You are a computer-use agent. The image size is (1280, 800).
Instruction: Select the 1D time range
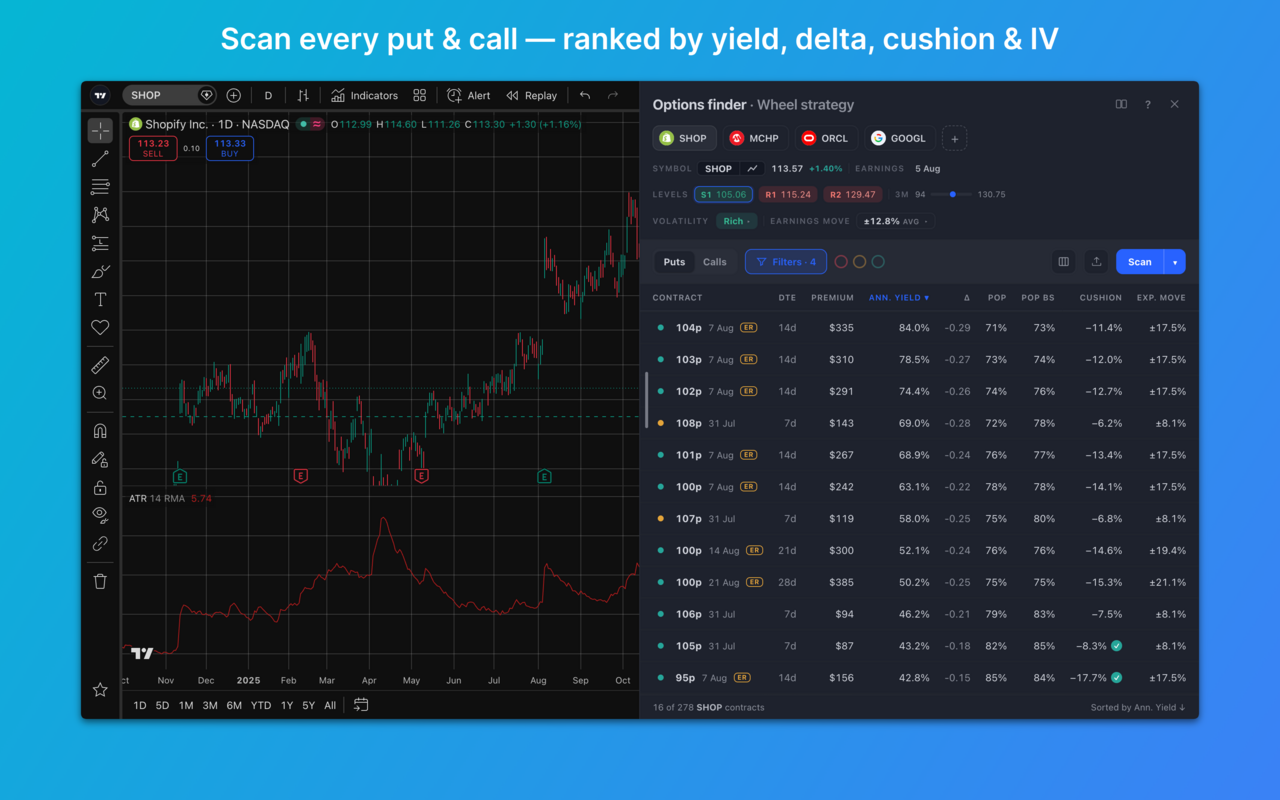coord(140,705)
